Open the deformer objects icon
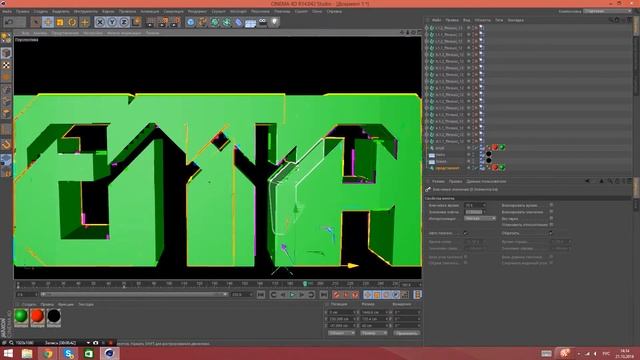640x360 pixels. coord(238,22)
